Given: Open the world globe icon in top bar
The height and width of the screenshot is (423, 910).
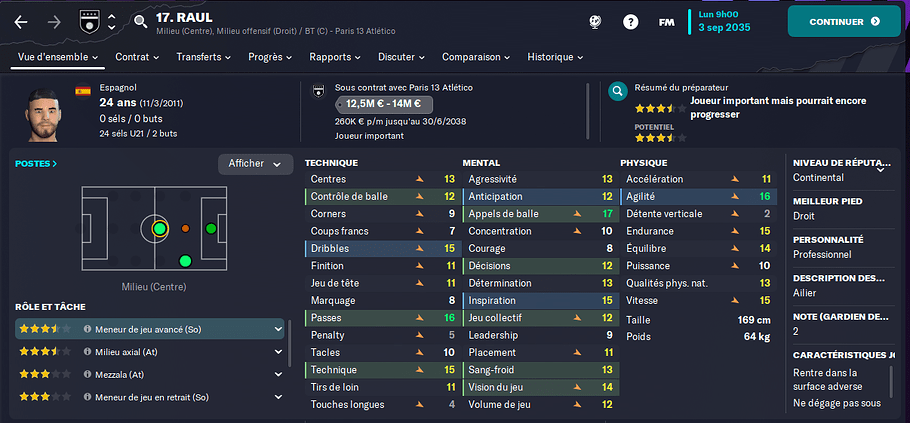Looking at the screenshot, I should click(x=595, y=22).
